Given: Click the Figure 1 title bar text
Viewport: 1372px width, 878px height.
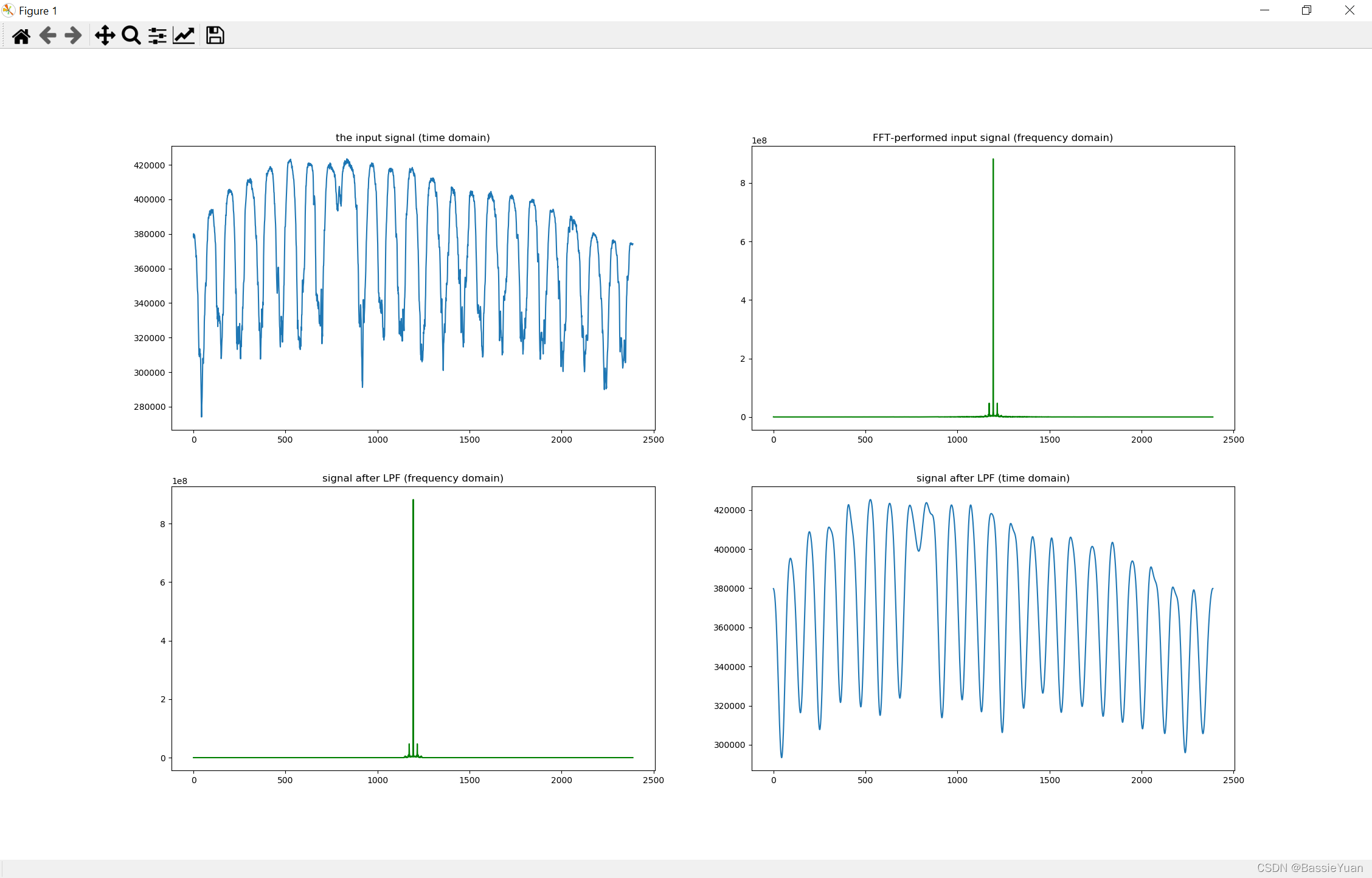Looking at the screenshot, I should [x=38, y=11].
